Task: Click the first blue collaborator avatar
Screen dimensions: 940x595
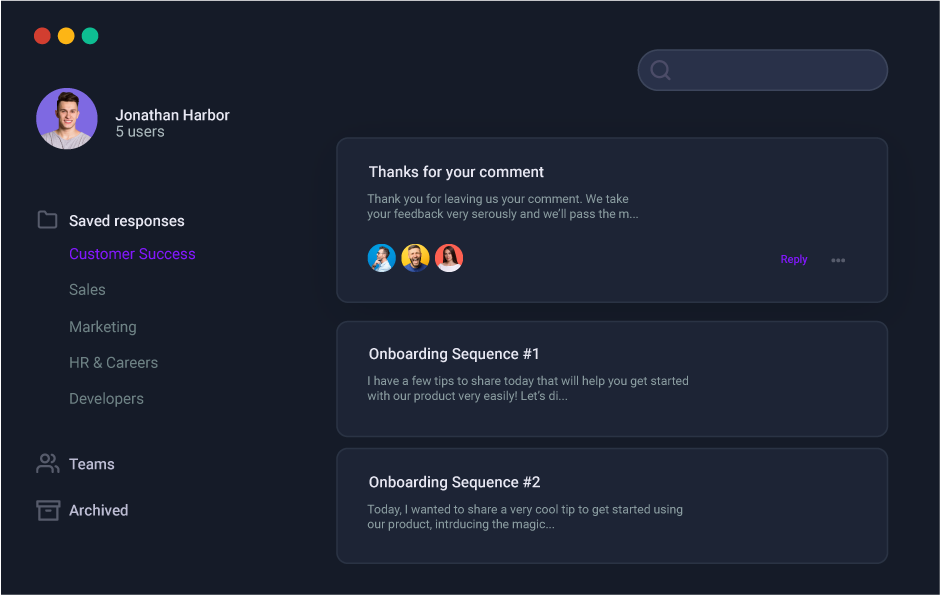Action: coord(381,258)
